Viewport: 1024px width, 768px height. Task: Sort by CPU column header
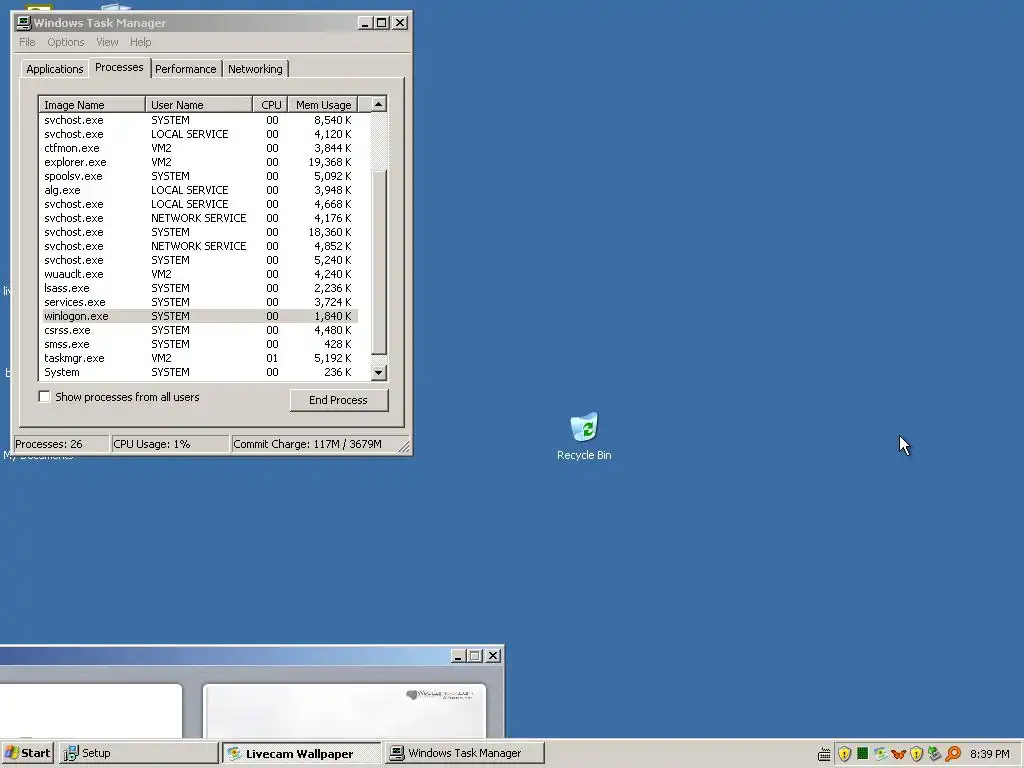[270, 104]
